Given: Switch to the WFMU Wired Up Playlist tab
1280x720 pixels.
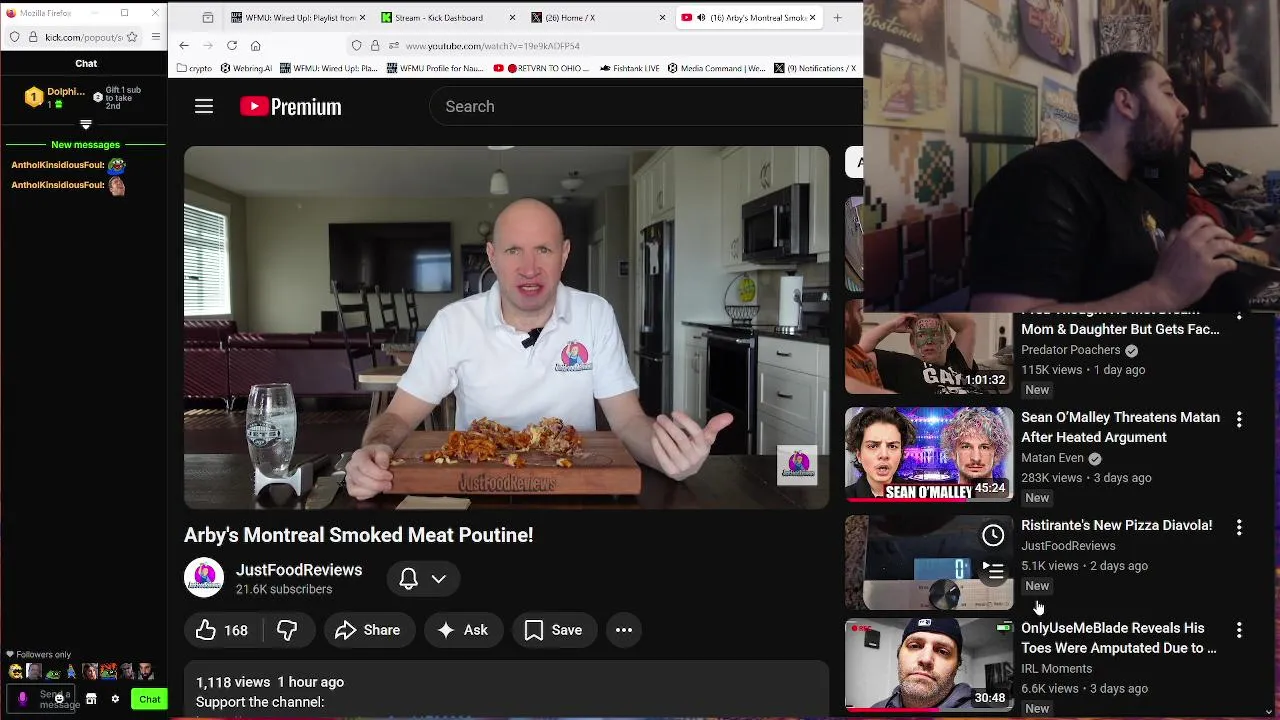Looking at the screenshot, I should [x=297, y=17].
